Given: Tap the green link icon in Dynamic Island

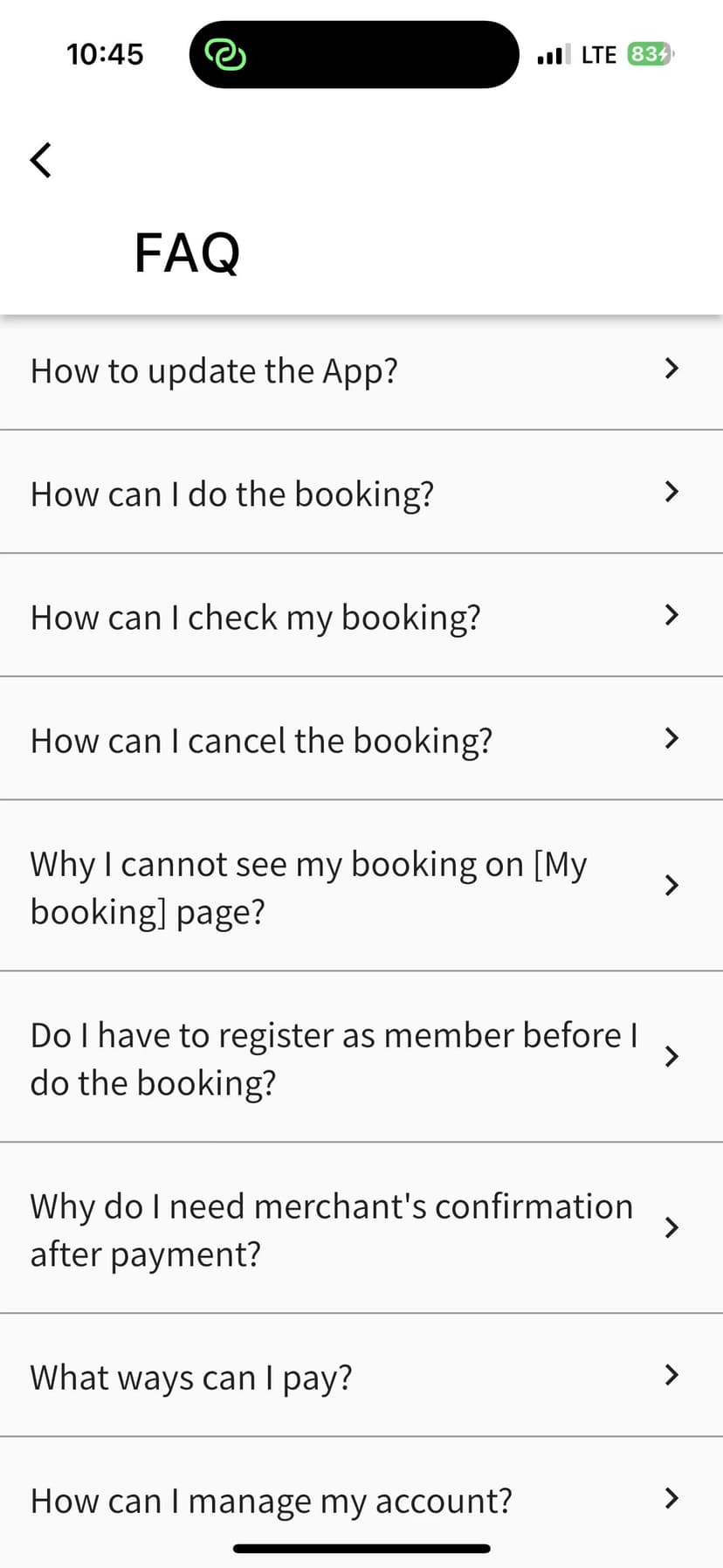Looking at the screenshot, I should 225,55.
